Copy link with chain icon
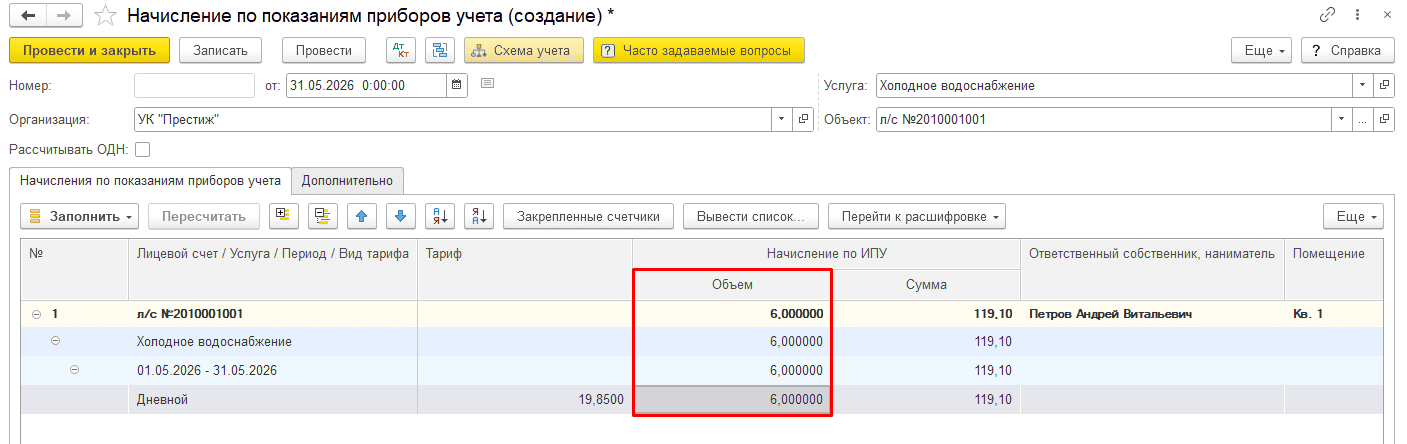Viewport: 1407px width, 444px height. (1328, 15)
